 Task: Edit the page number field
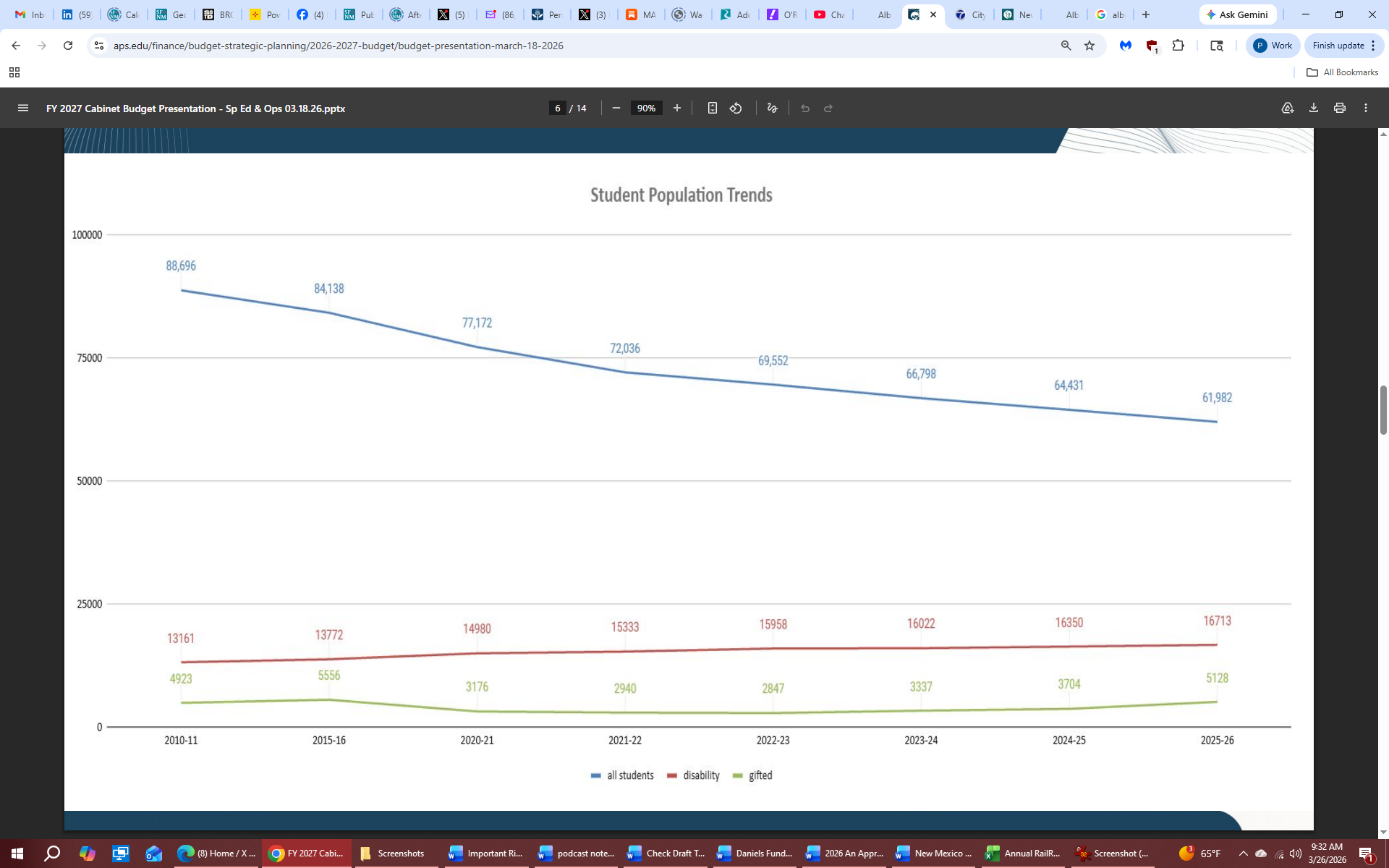pos(557,108)
